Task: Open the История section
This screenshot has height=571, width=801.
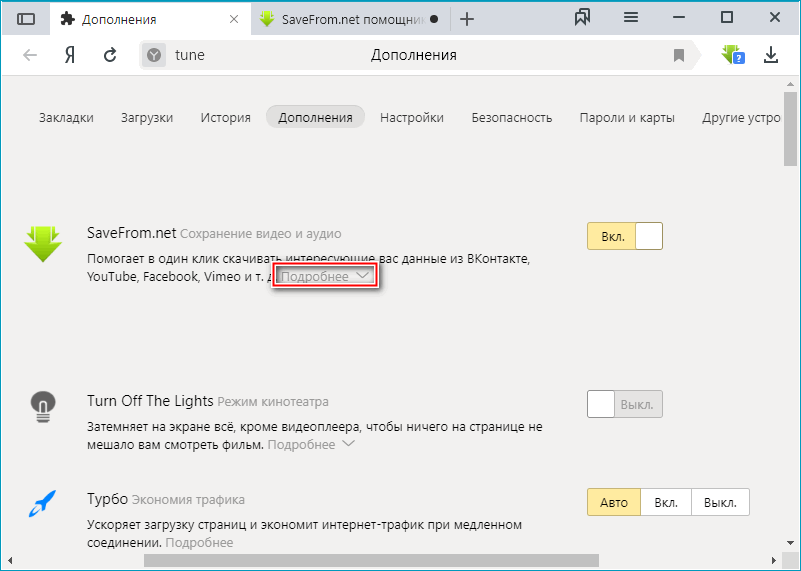Action: pos(226,117)
